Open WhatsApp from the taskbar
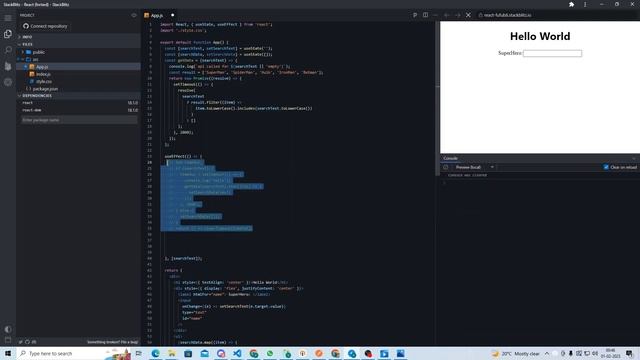 pyautogui.click(x=270, y=353)
